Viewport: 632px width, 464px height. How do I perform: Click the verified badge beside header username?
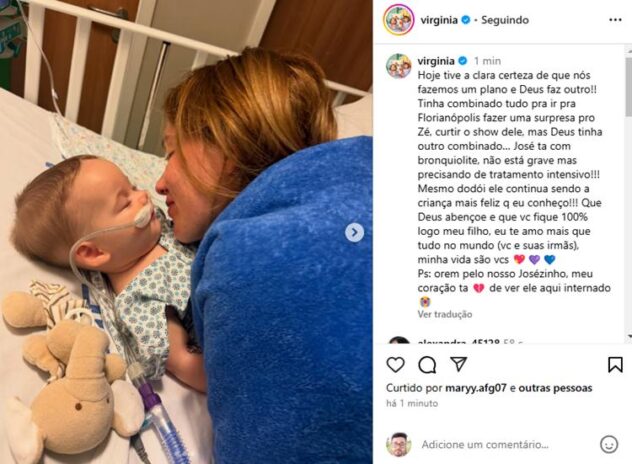466,20
